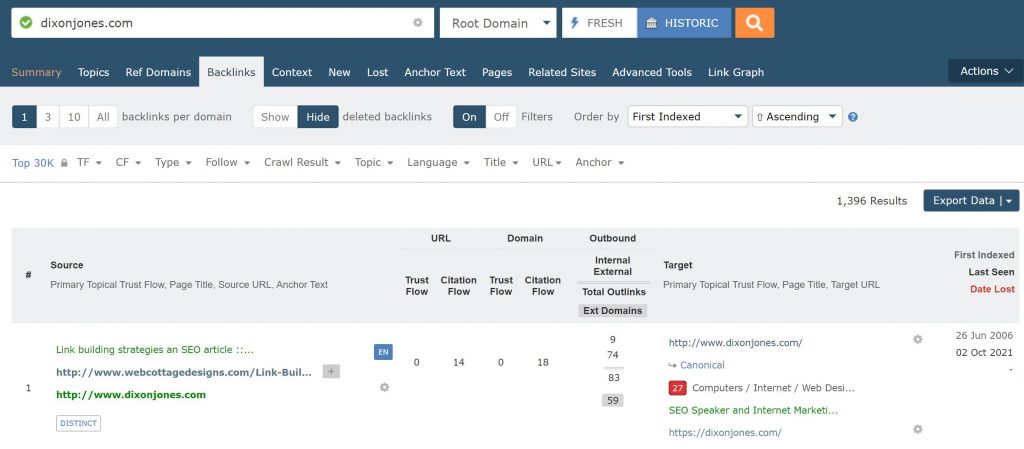The image size is (1024, 449).
Task: Click the EN language badge
Action: [x=383, y=352]
